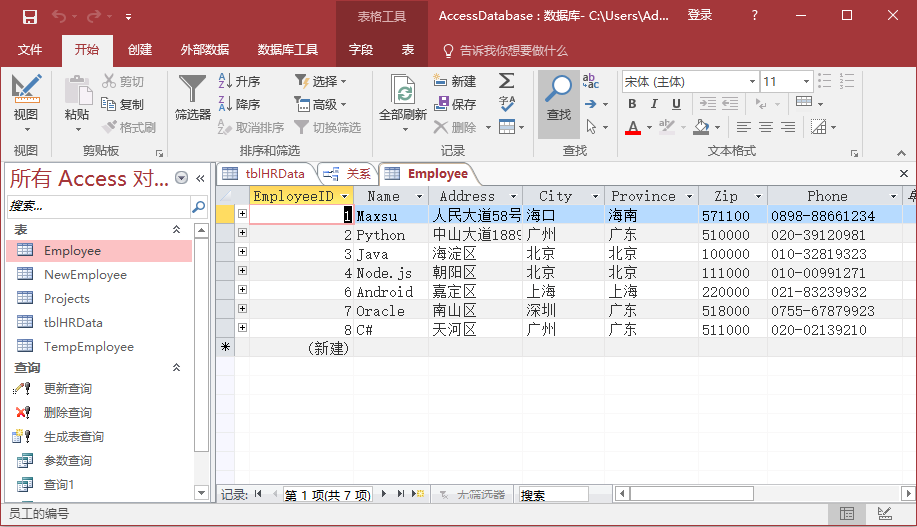Save the record with 保存

pyautogui.click(x=455, y=104)
